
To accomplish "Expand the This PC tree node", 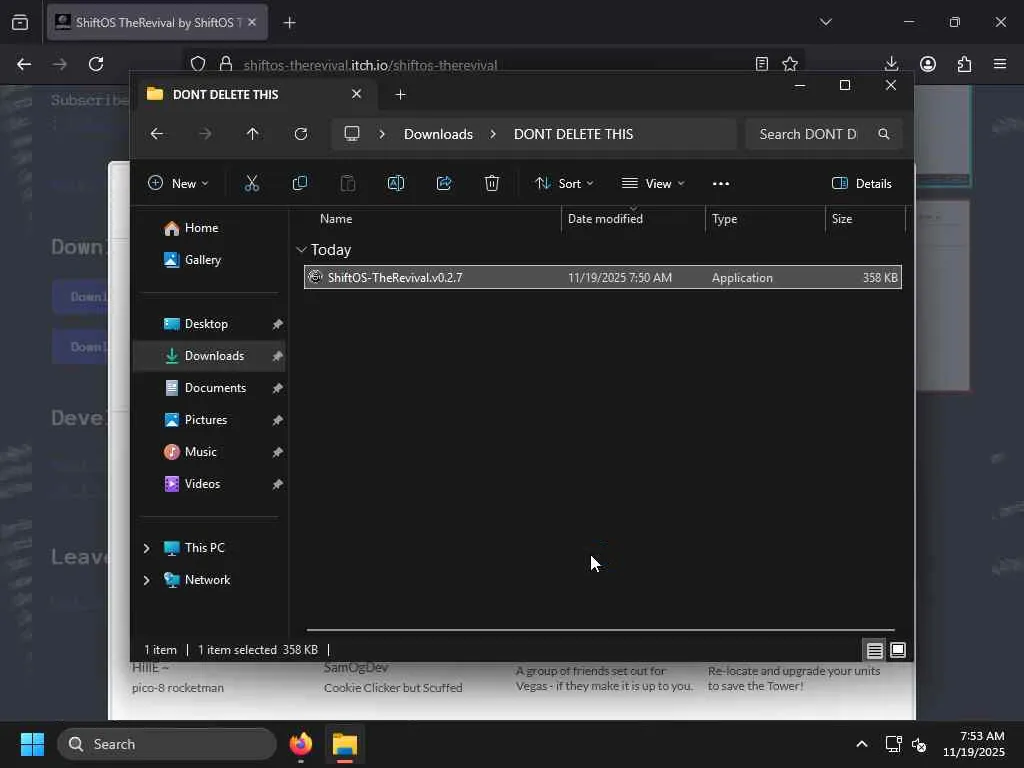I will [x=146, y=548].
